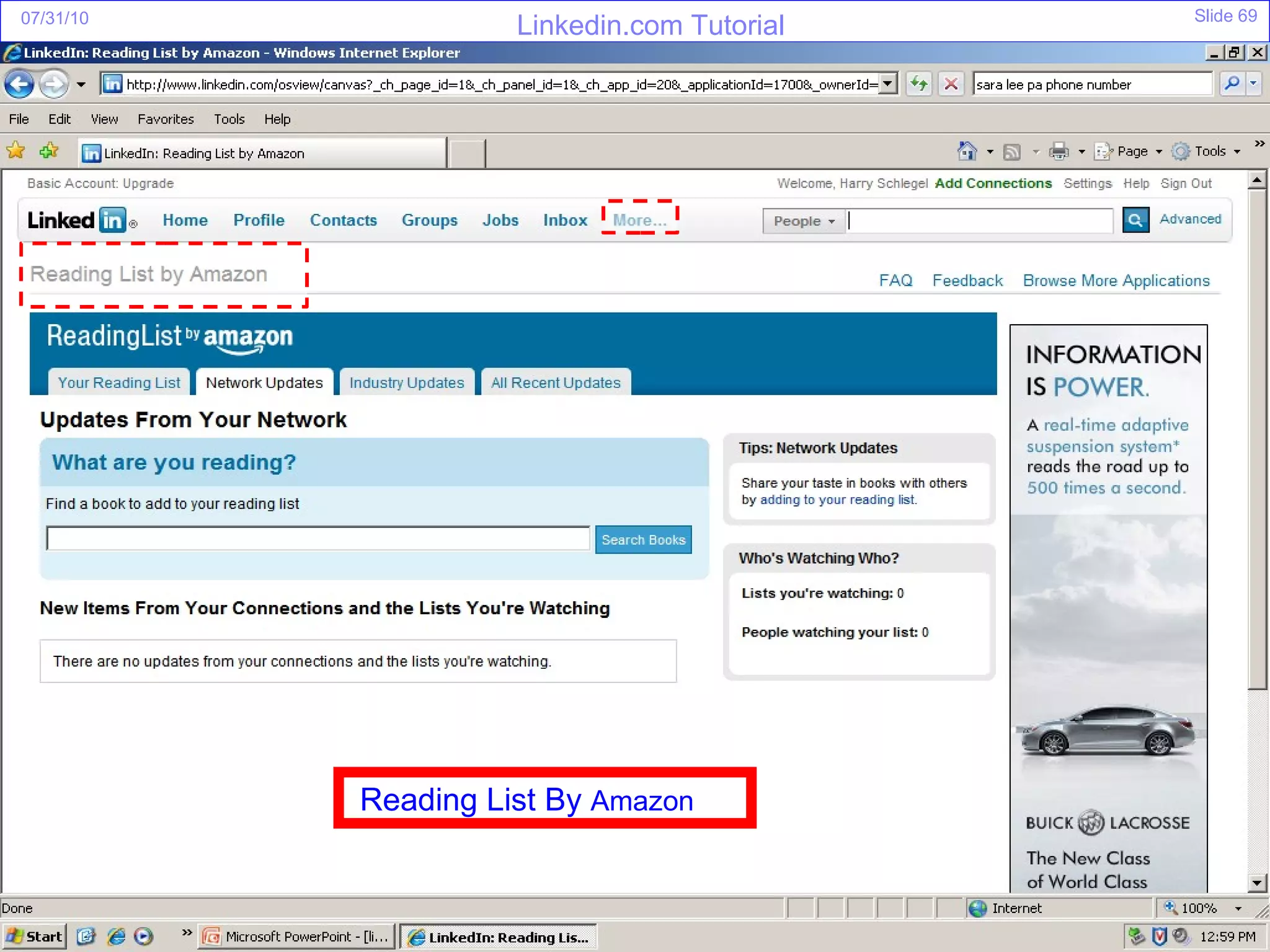The width and height of the screenshot is (1270, 952).
Task: Click the Home page house icon
Action: pos(967,151)
